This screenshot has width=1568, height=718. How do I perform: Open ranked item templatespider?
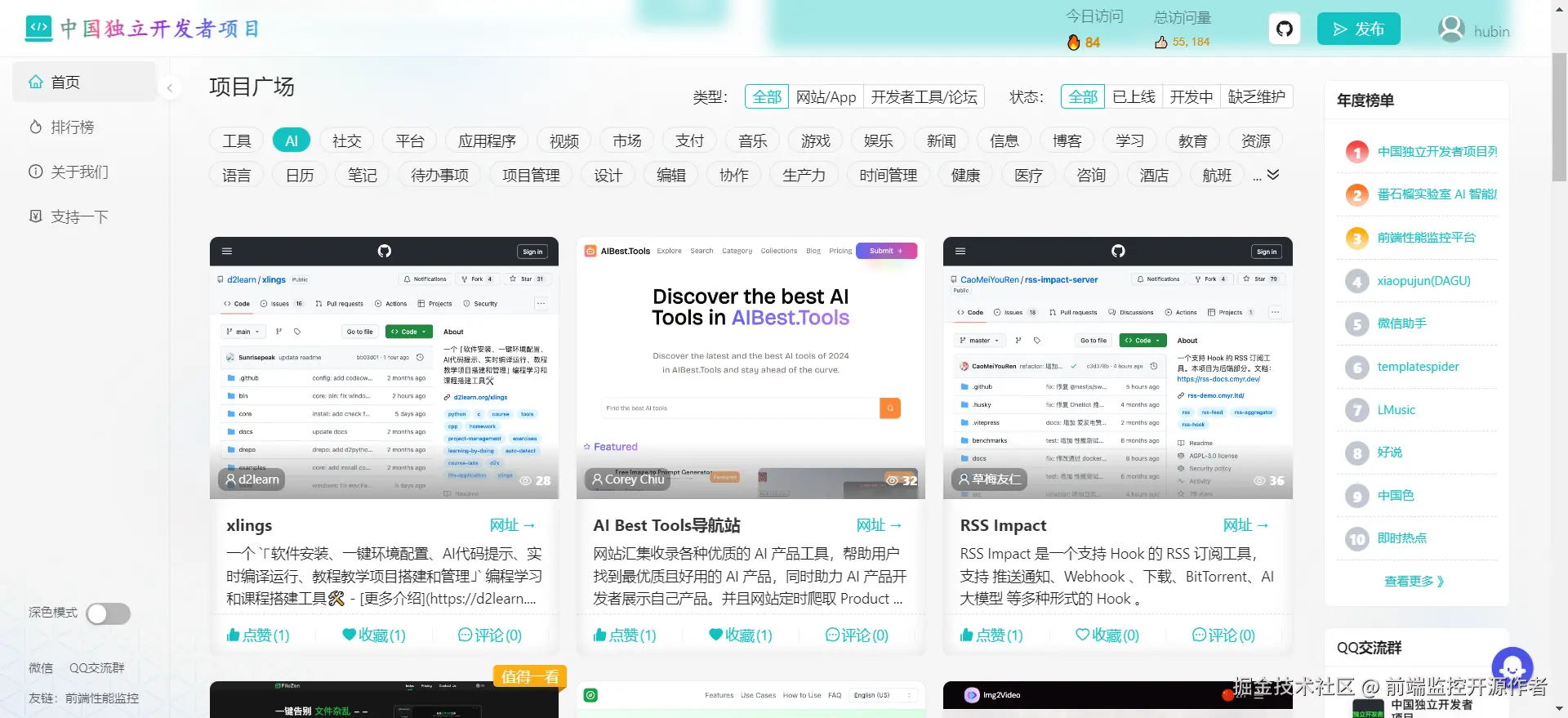1419,367
